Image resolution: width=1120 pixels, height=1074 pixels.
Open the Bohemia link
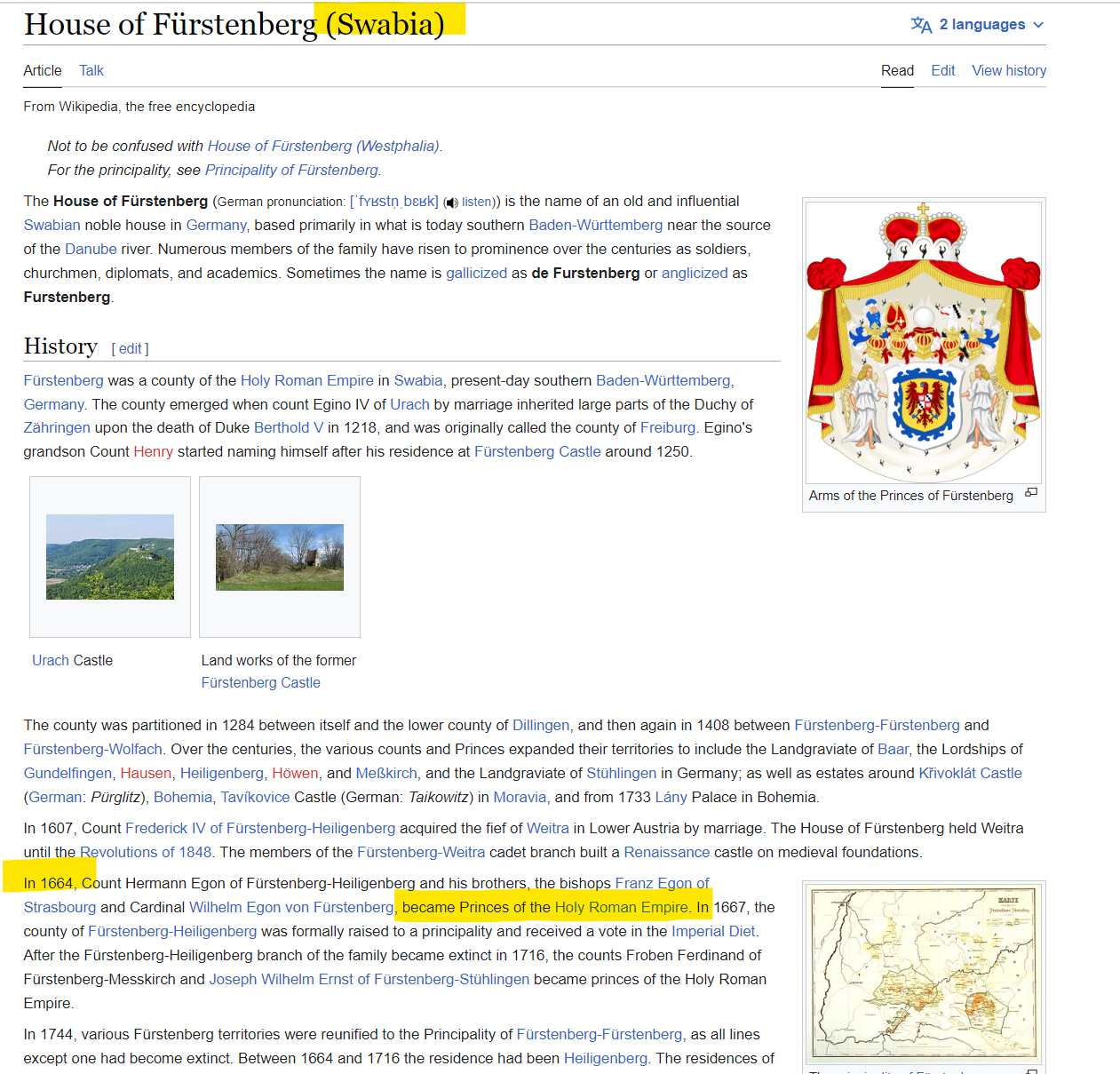pyautogui.click(x=183, y=797)
